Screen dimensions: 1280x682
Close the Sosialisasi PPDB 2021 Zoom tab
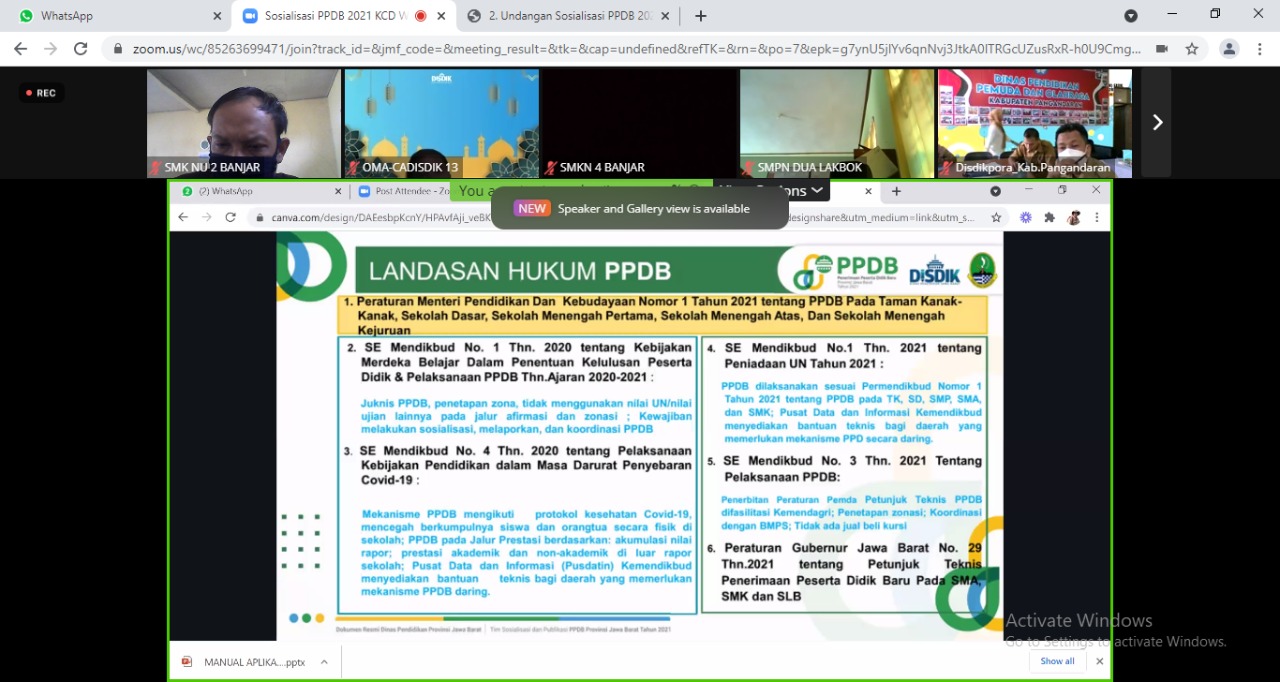441,16
